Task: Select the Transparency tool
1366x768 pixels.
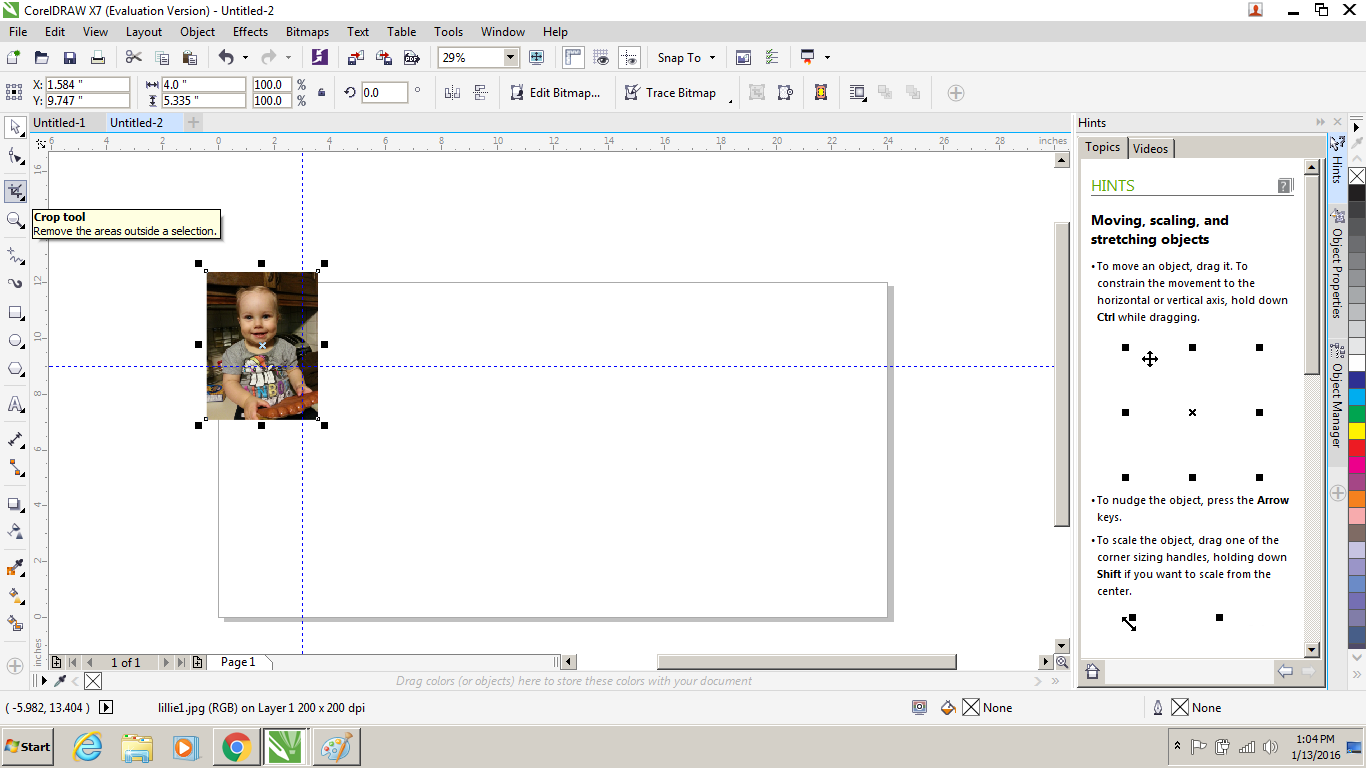Action: 15,532
